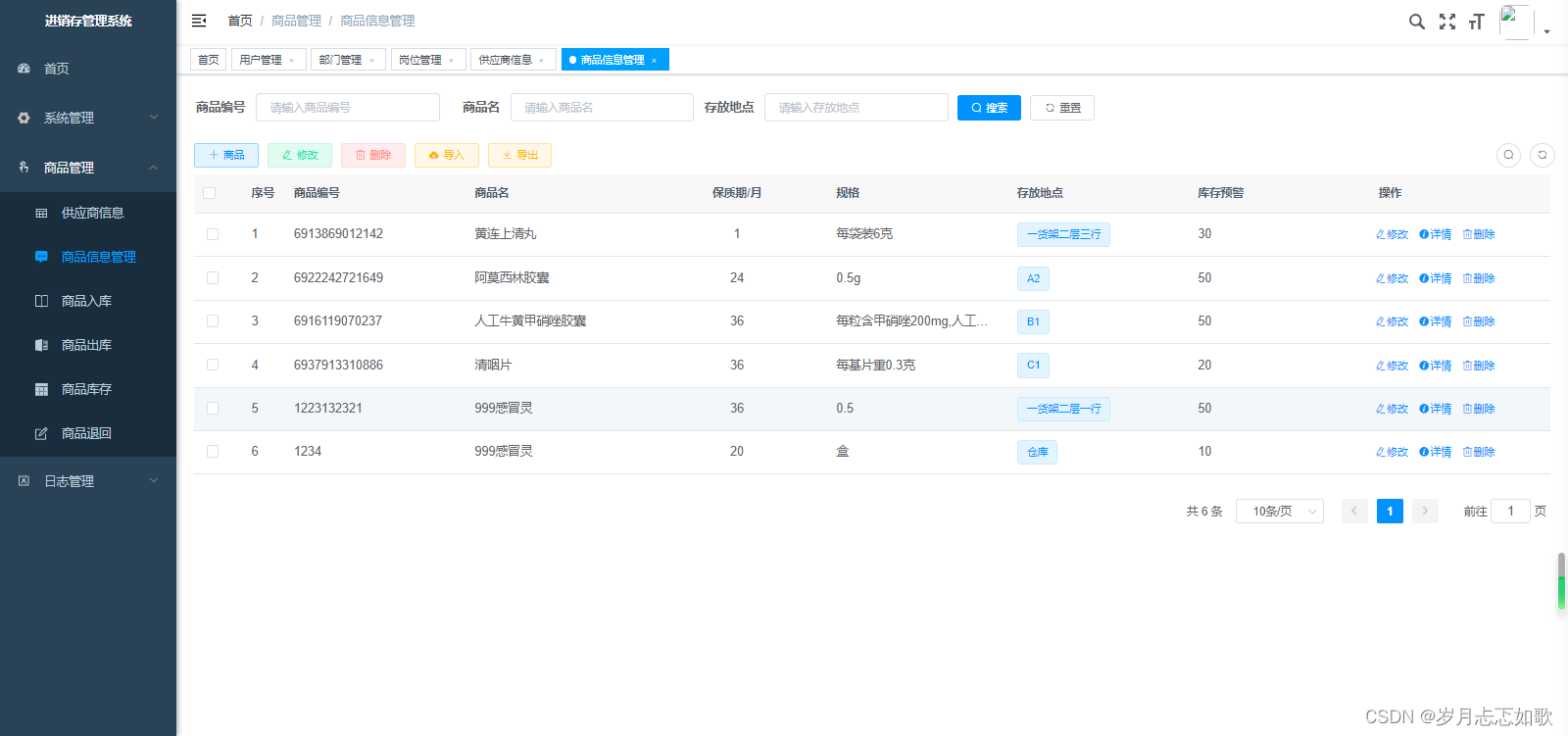View 详情 for 清咽片
1568x736 pixels.
1436,366
